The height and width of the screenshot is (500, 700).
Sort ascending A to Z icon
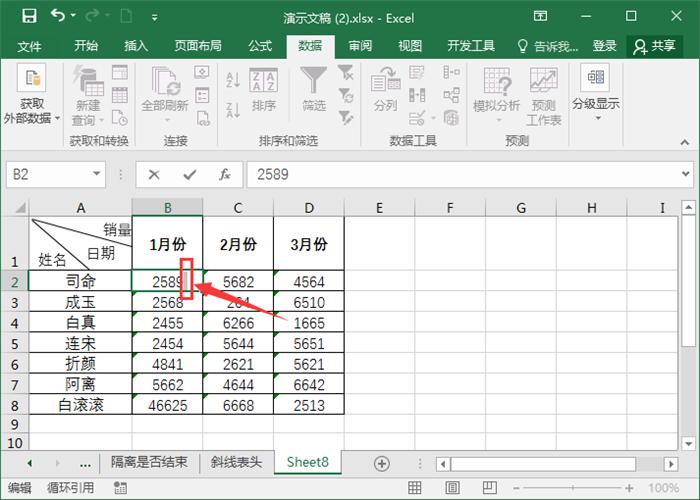point(233,80)
